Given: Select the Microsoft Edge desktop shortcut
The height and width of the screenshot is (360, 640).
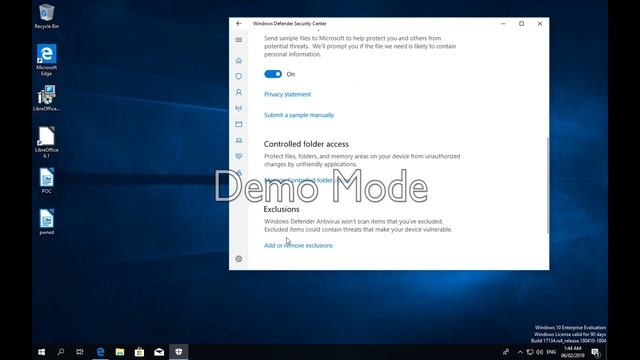Looking at the screenshot, I should pyautogui.click(x=47, y=60).
